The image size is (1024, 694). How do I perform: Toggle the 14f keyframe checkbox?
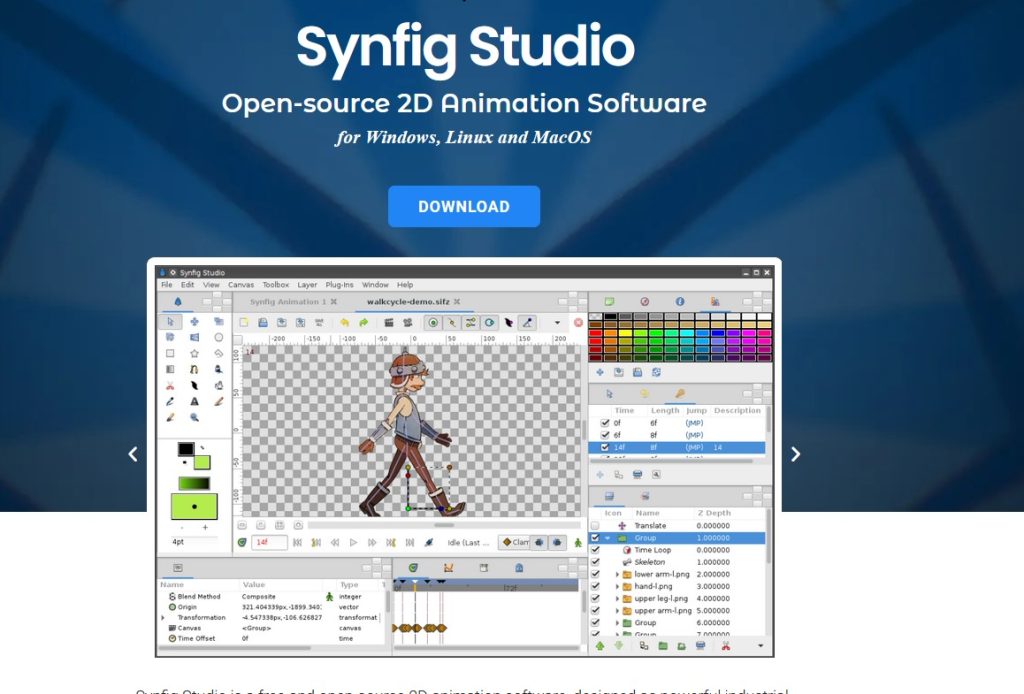click(x=605, y=447)
